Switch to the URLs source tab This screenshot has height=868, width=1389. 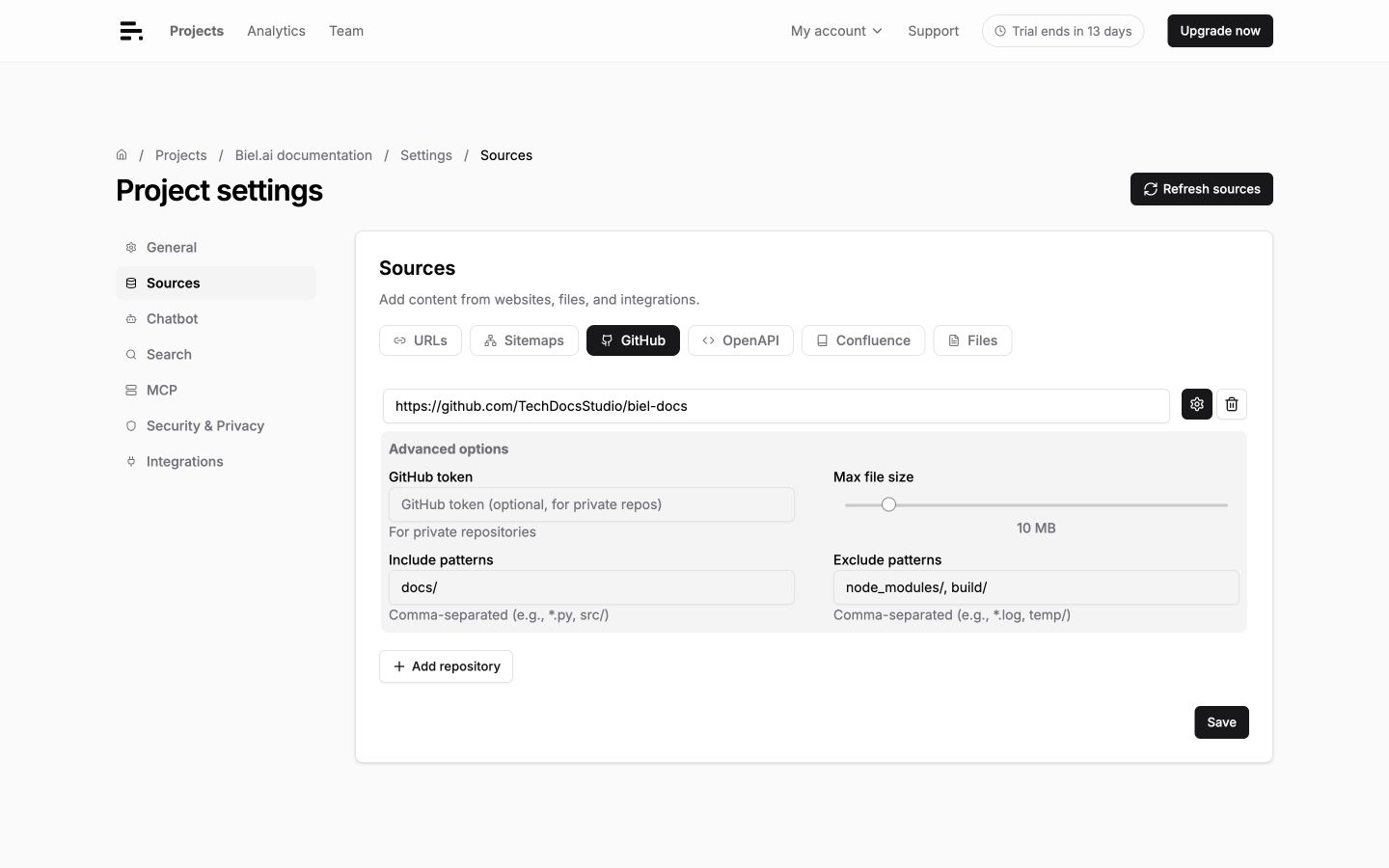point(421,340)
